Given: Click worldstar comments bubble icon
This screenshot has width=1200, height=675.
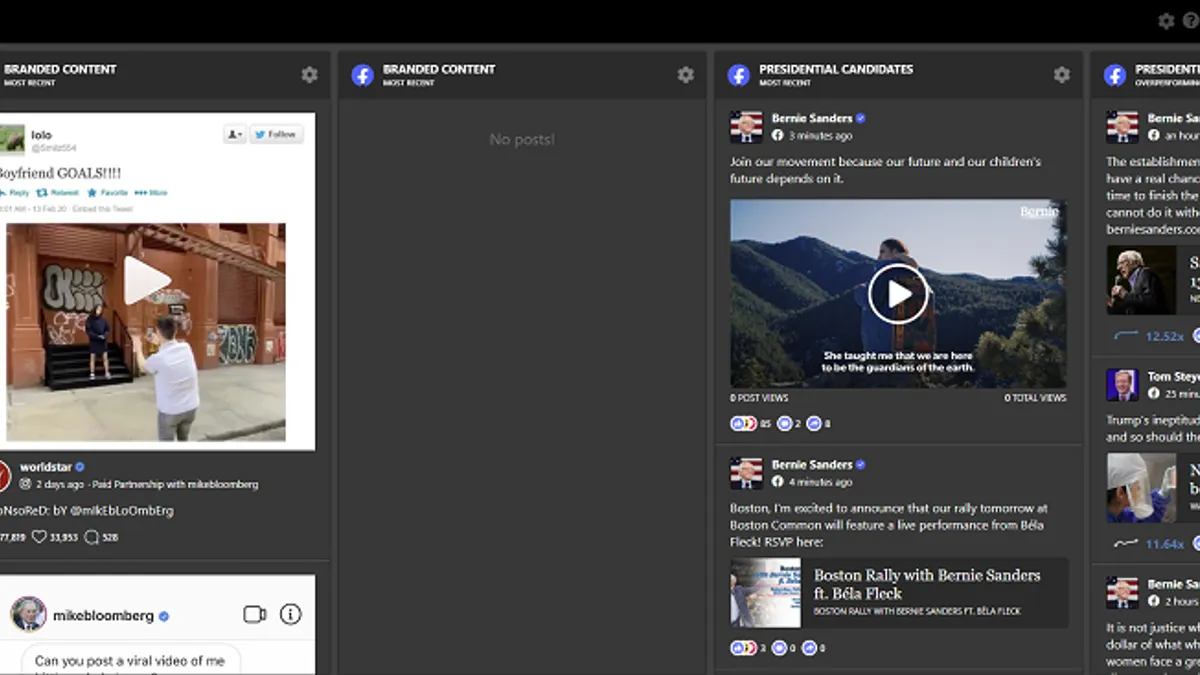Looking at the screenshot, I should point(91,537).
